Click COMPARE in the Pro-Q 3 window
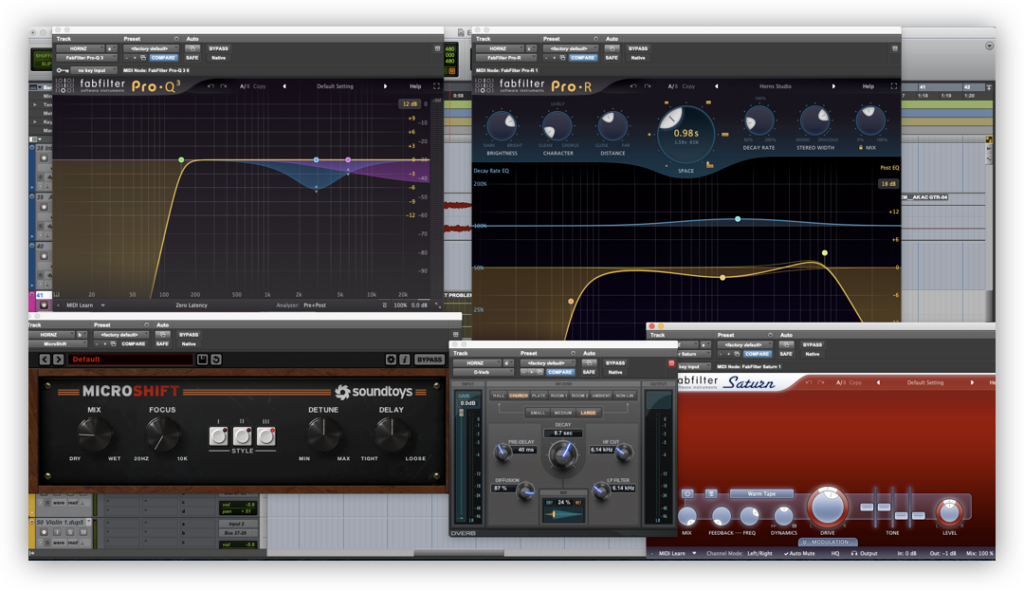The width and height of the screenshot is (1024, 591). 163,57
